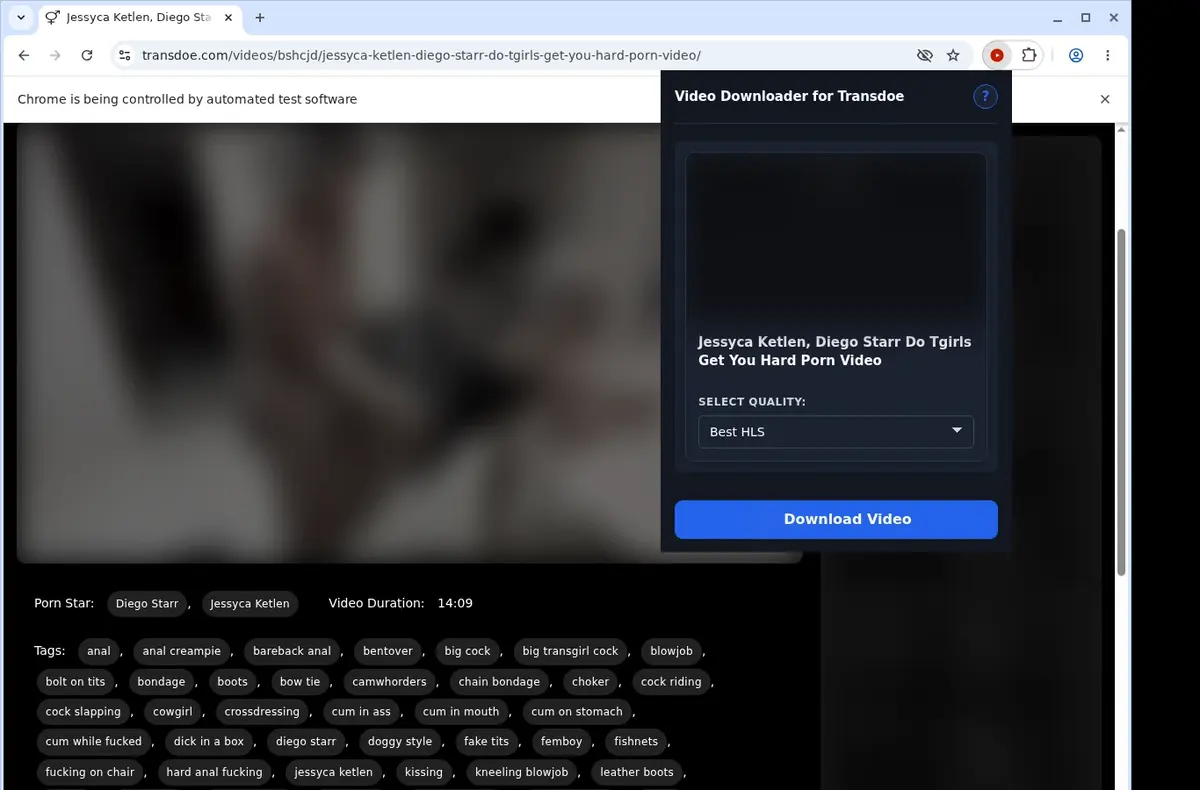Open the Chrome three-dot menu

(x=1107, y=56)
